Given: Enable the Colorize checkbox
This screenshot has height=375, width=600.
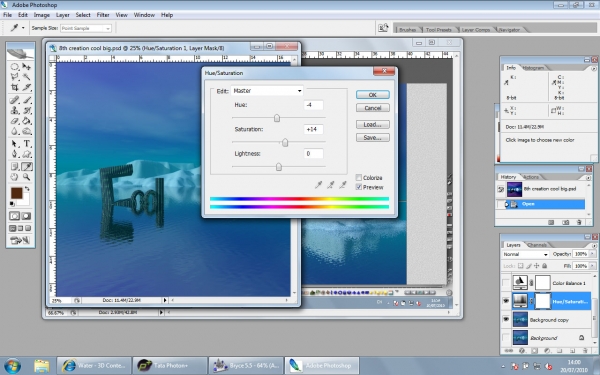Looking at the screenshot, I should pos(359,178).
